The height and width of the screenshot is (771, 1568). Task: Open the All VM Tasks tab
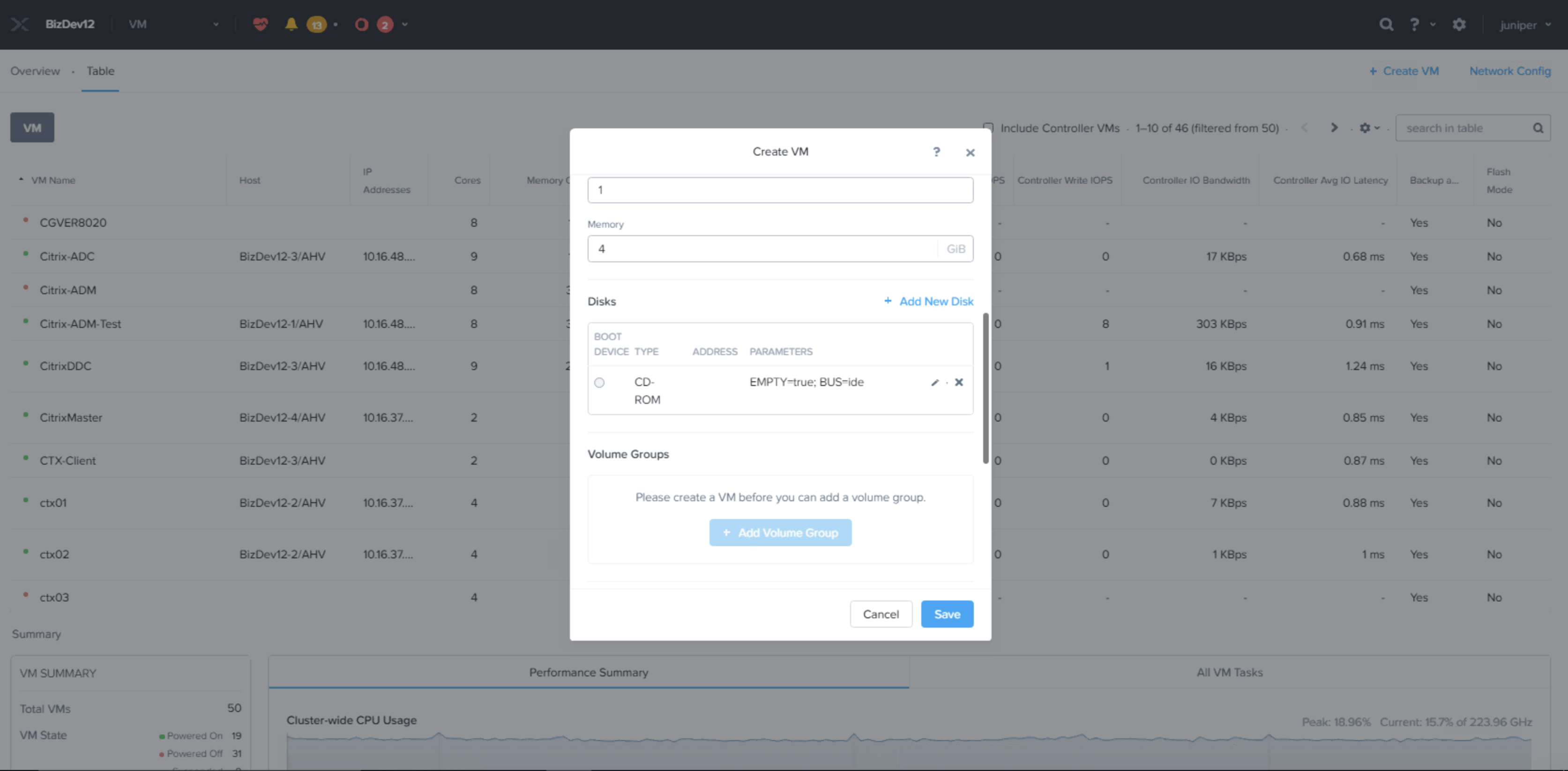click(1229, 673)
